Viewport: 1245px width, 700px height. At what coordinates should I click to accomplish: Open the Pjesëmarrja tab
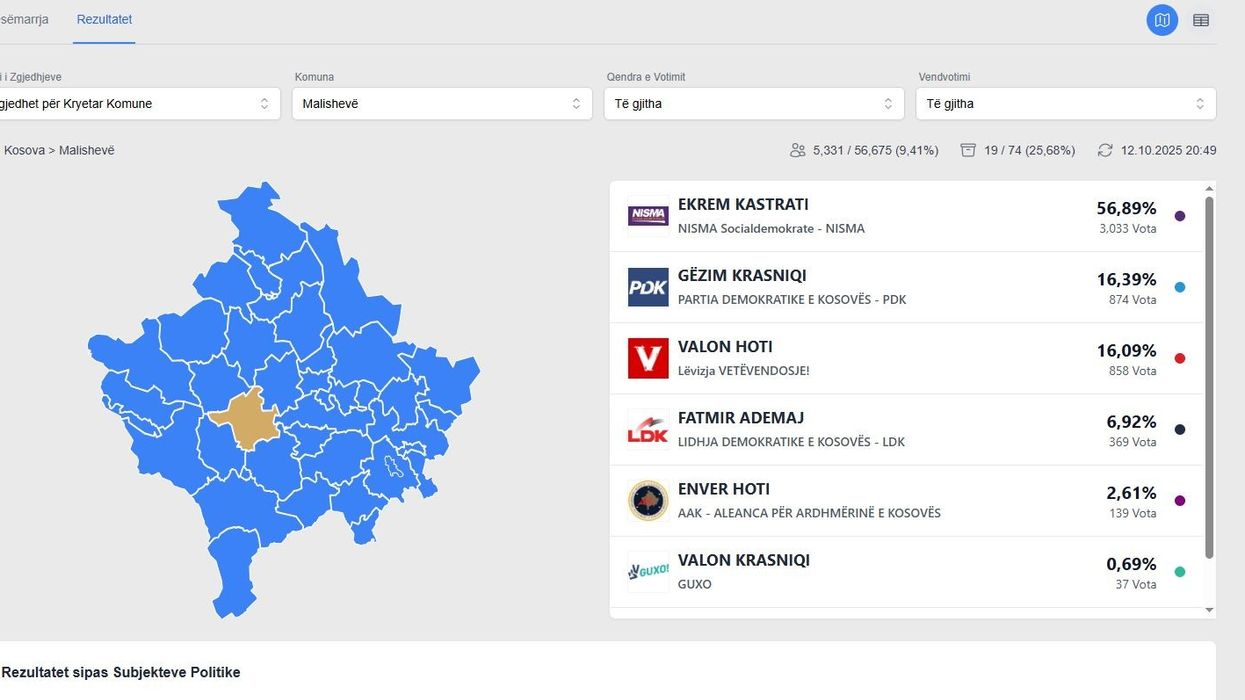(24, 18)
